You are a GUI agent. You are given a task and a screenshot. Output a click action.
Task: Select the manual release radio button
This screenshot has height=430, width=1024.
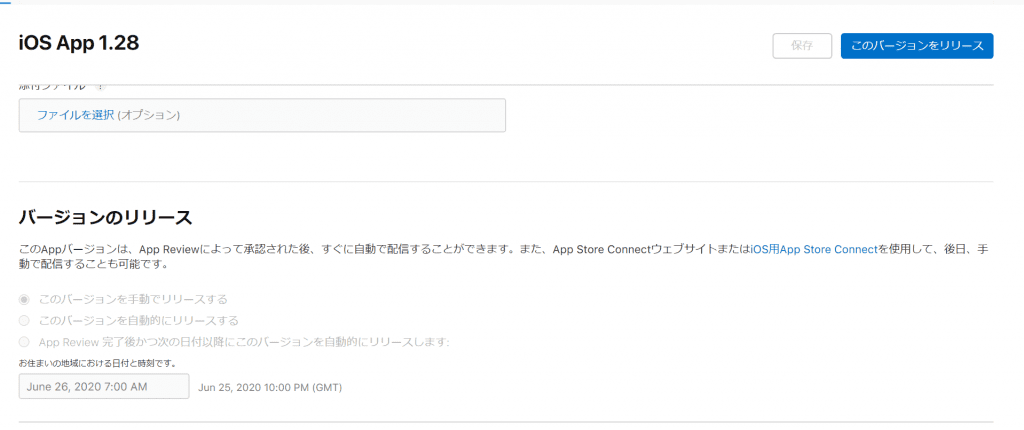[x=25, y=299]
